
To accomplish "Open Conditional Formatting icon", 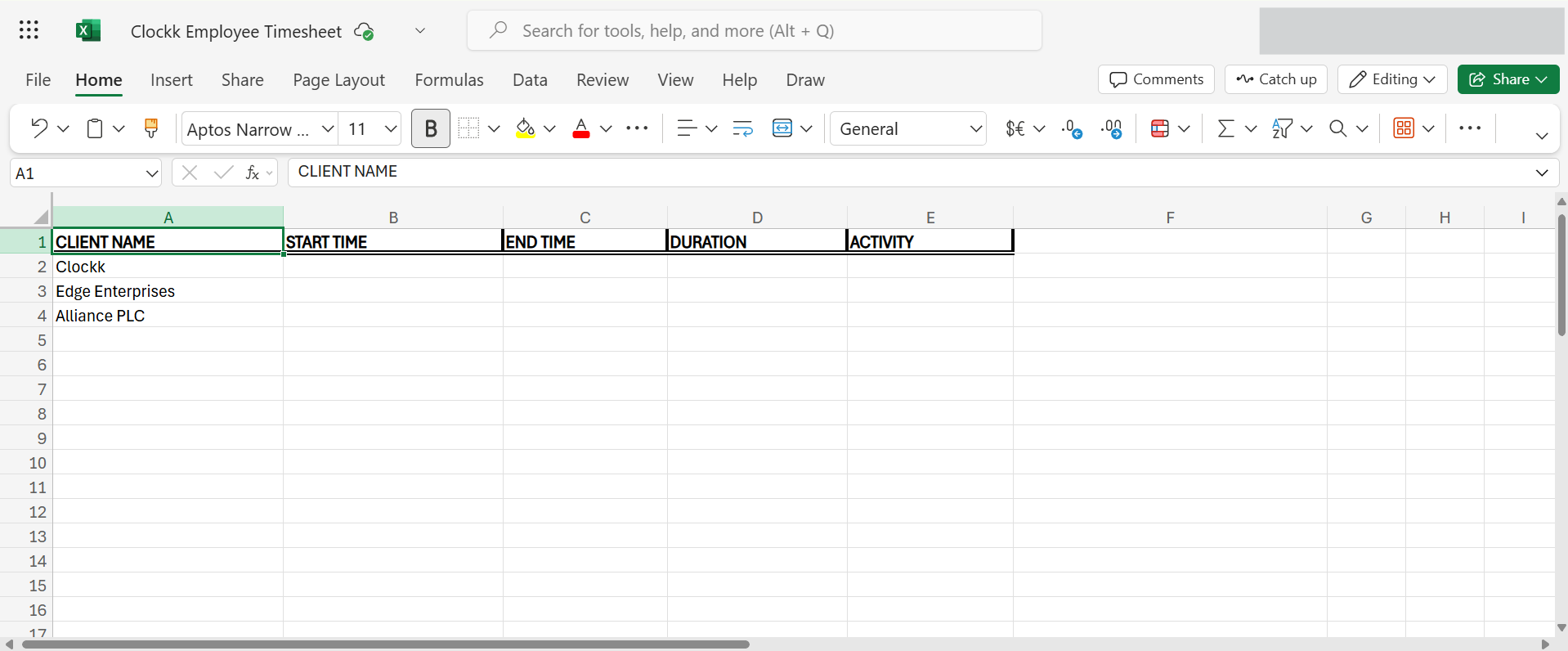I will (1159, 128).
